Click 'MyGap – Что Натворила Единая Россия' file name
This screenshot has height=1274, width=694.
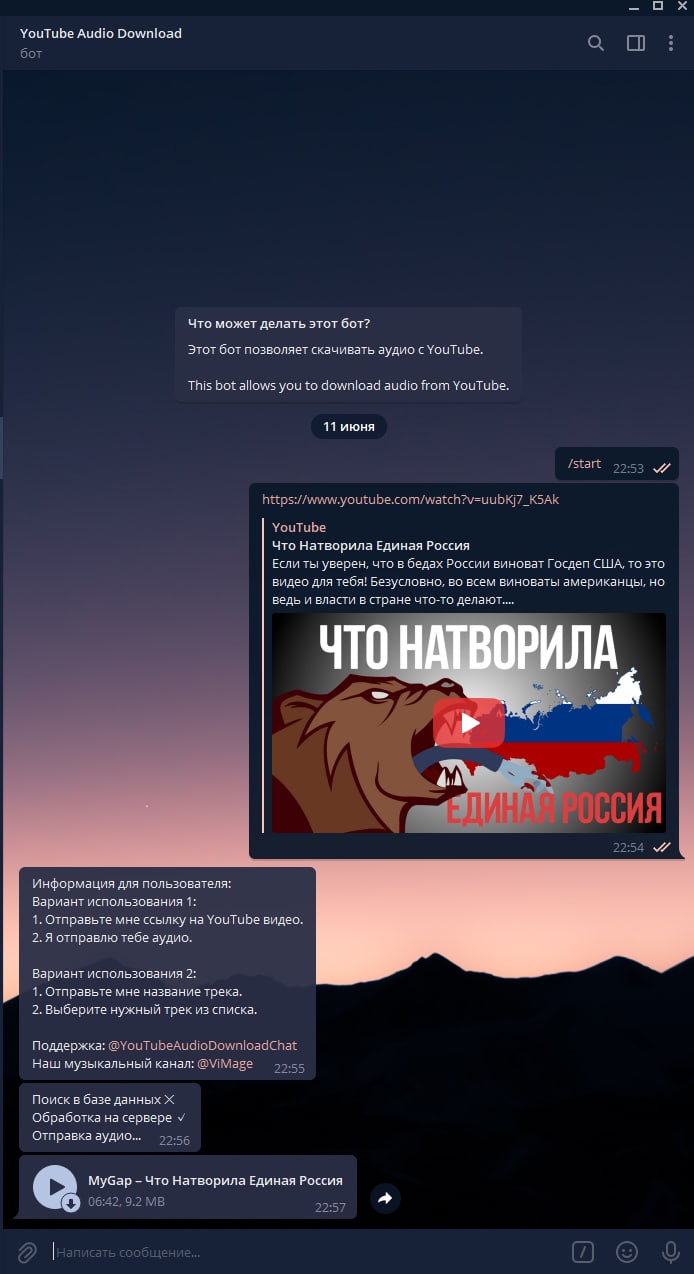pos(215,1180)
